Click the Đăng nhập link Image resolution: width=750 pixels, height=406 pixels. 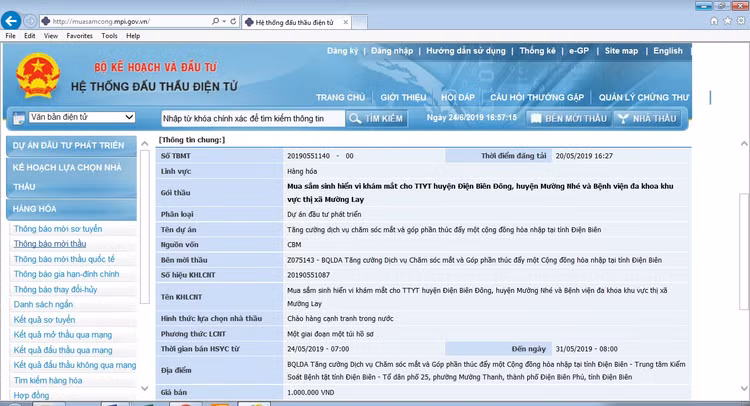(391, 51)
